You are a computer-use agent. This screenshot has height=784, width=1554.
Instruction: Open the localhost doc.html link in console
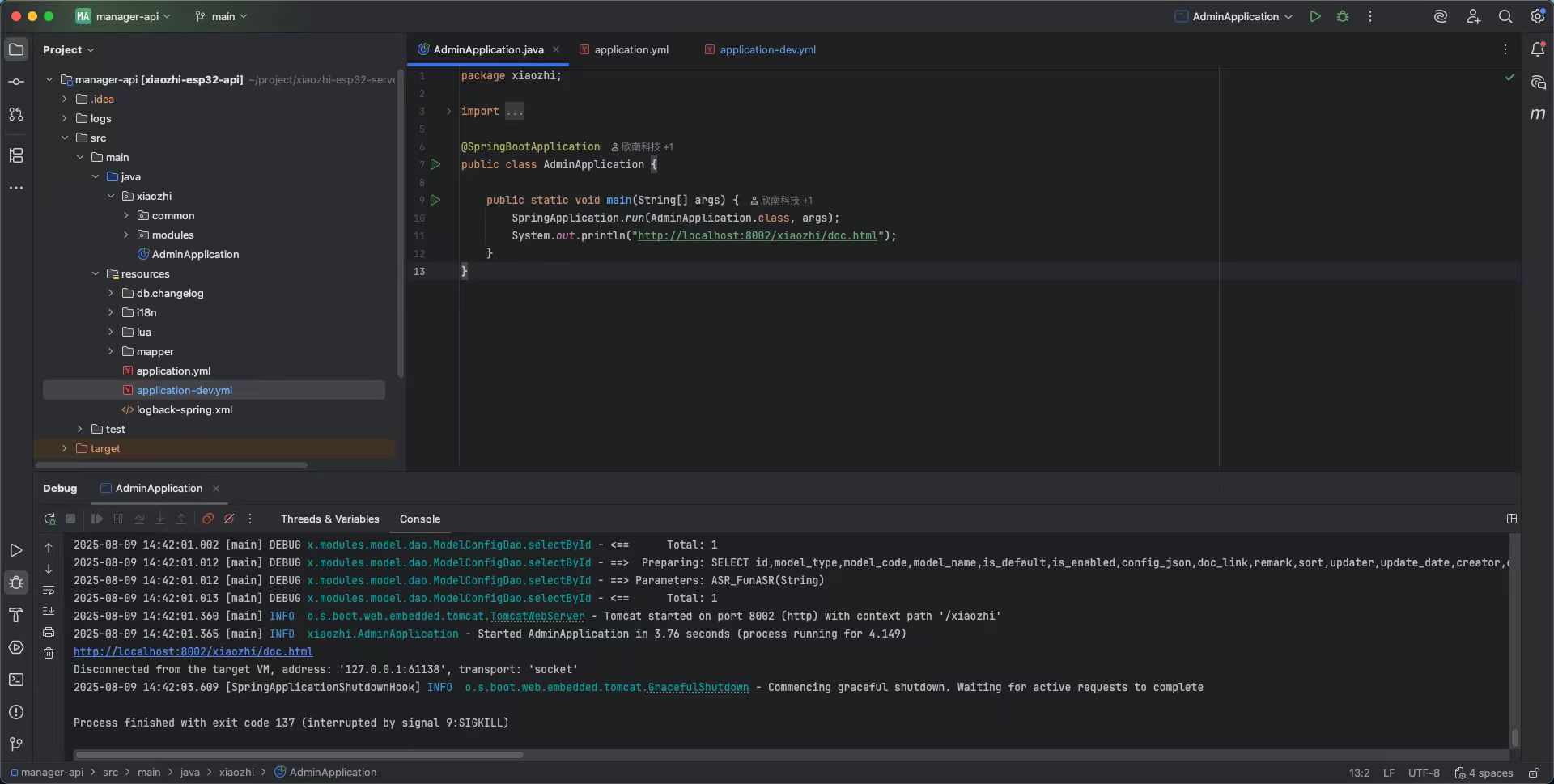tap(193, 651)
